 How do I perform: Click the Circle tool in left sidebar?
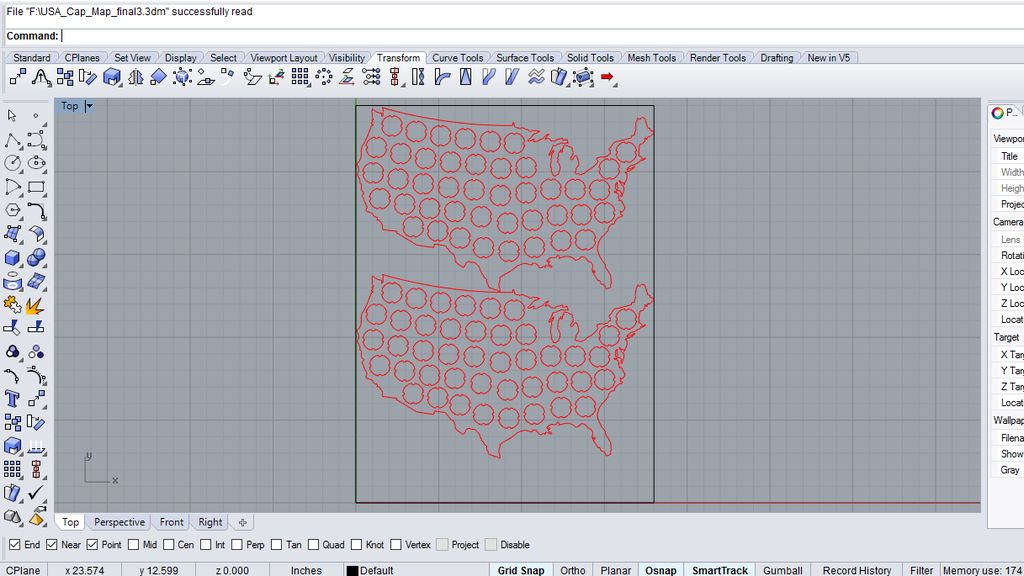(12, 163)
